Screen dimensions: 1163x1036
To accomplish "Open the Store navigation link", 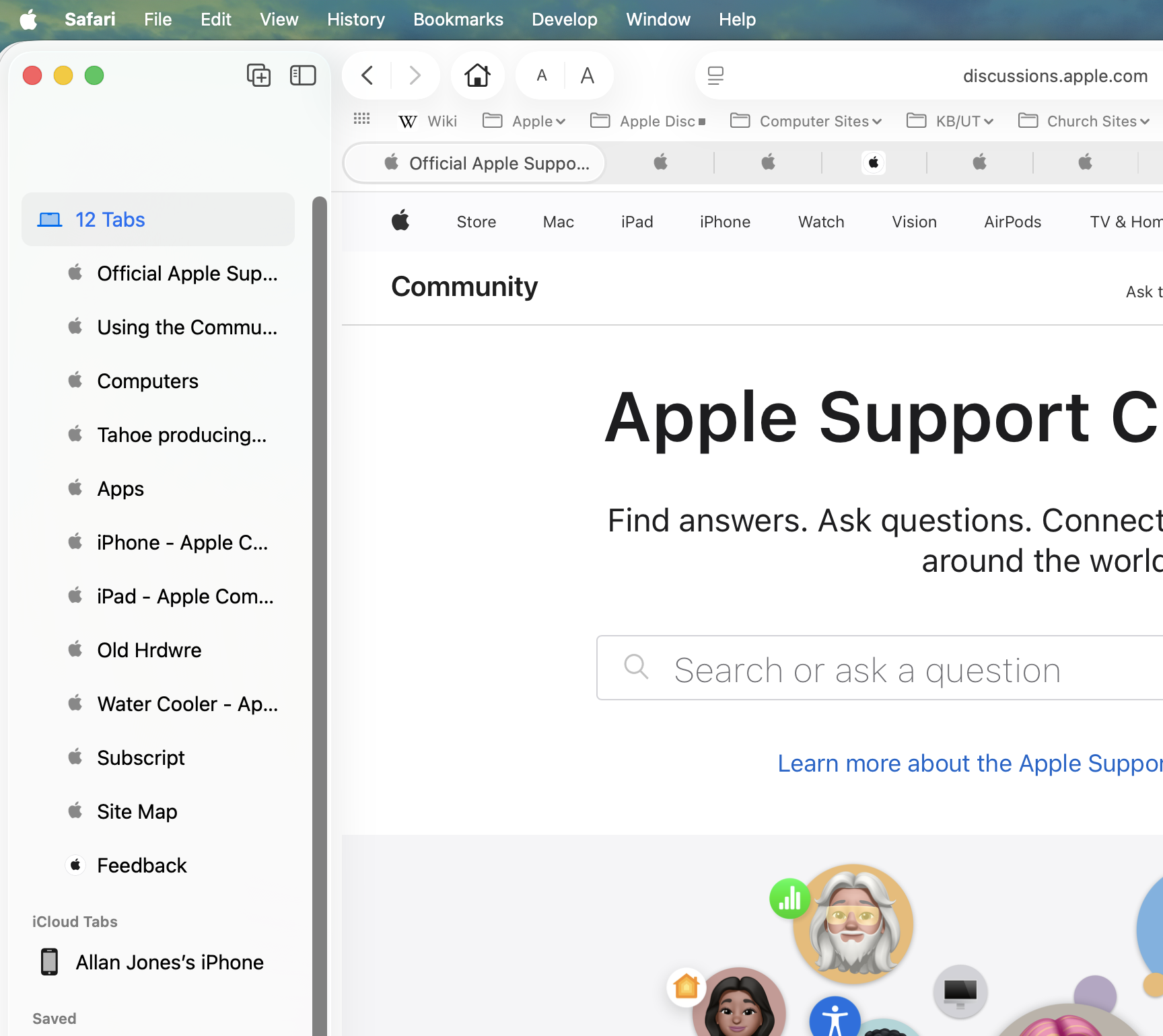I will point(477,222).
